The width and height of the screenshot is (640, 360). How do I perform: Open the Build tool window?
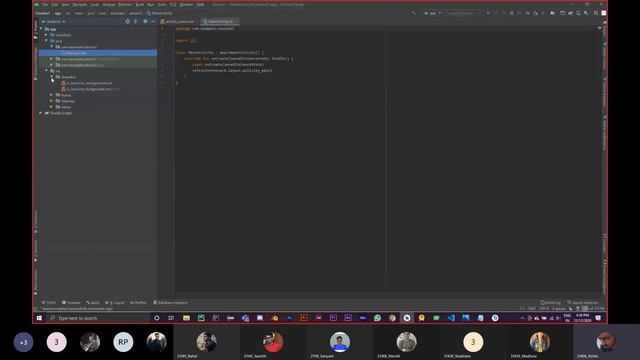pyautogui.click(x=93, y=302)
